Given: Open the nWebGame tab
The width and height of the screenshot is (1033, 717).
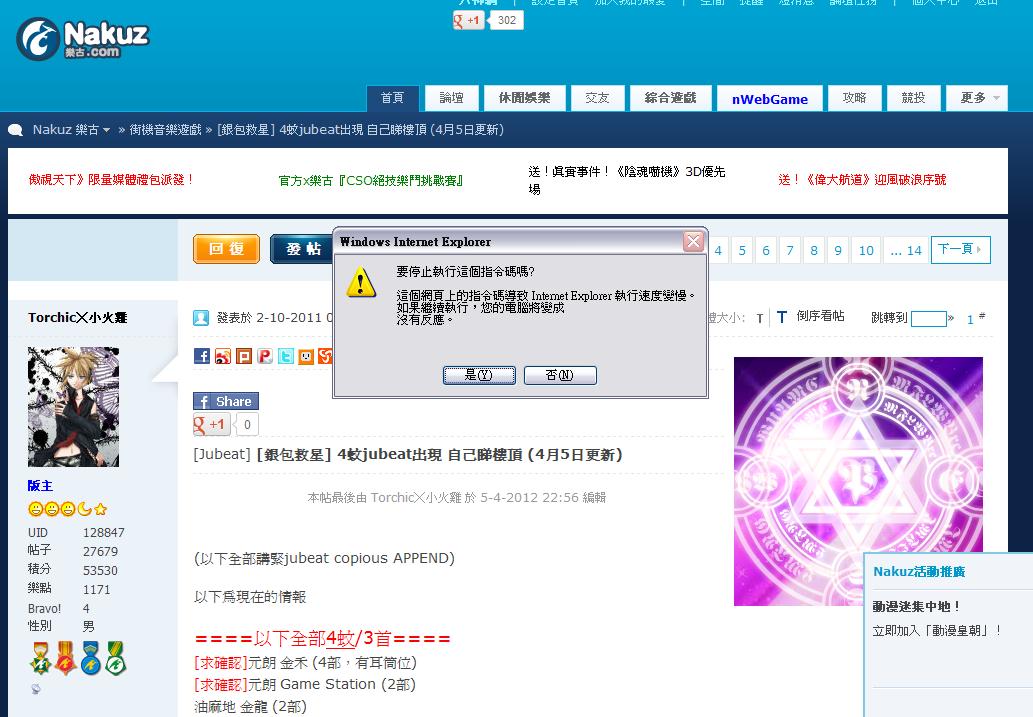Looking at the screenshot, I should point(769,99).
